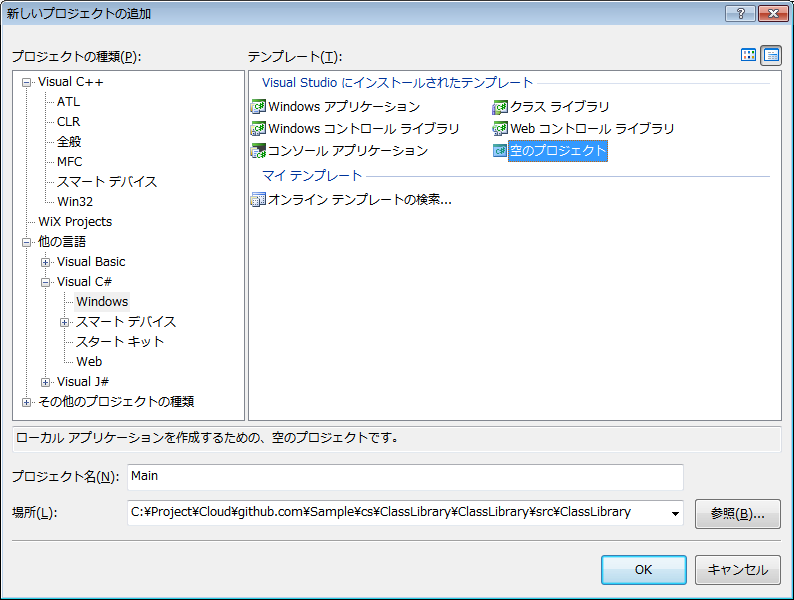Click コンソール アプリケーション template label
The height and width of the screenshot is (600, 794).
click(x=348, y=151)
